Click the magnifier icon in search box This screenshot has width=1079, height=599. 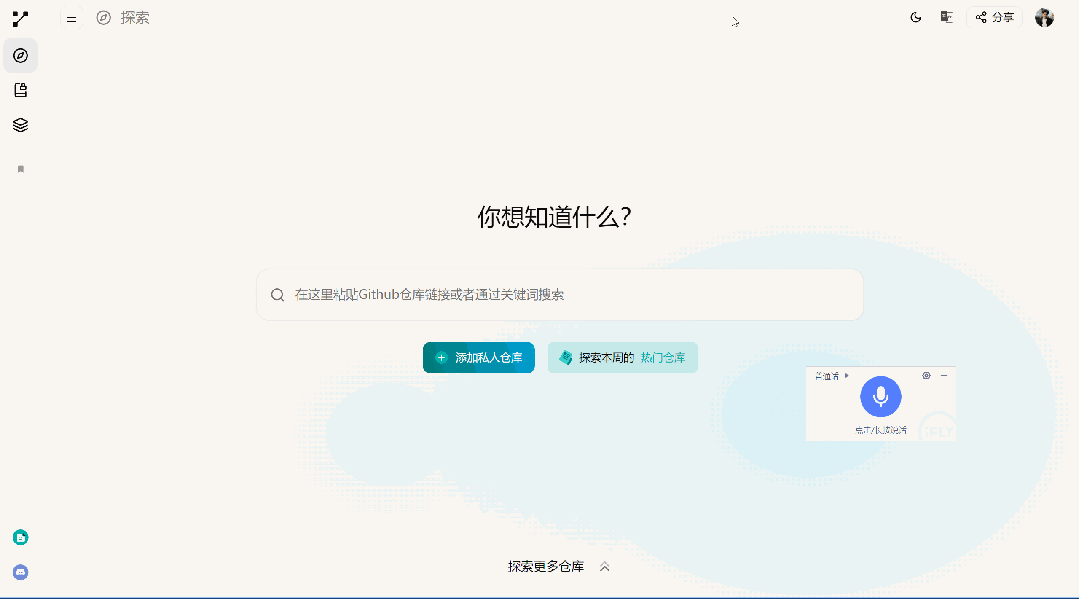[x=277, y=295]
